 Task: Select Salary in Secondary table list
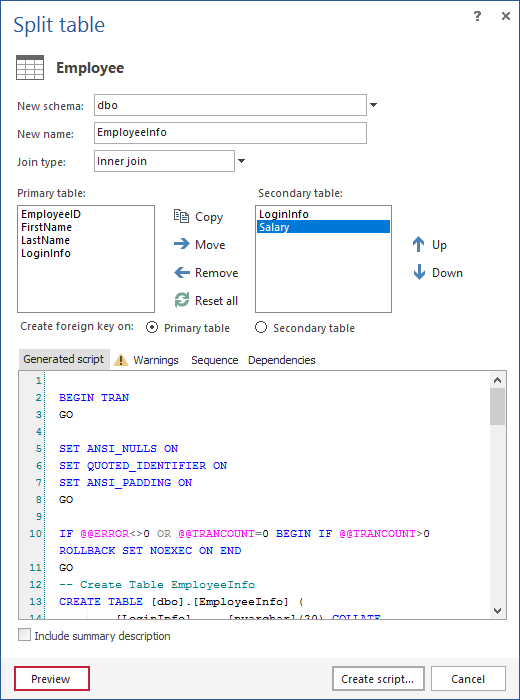[x=323, y=227]
